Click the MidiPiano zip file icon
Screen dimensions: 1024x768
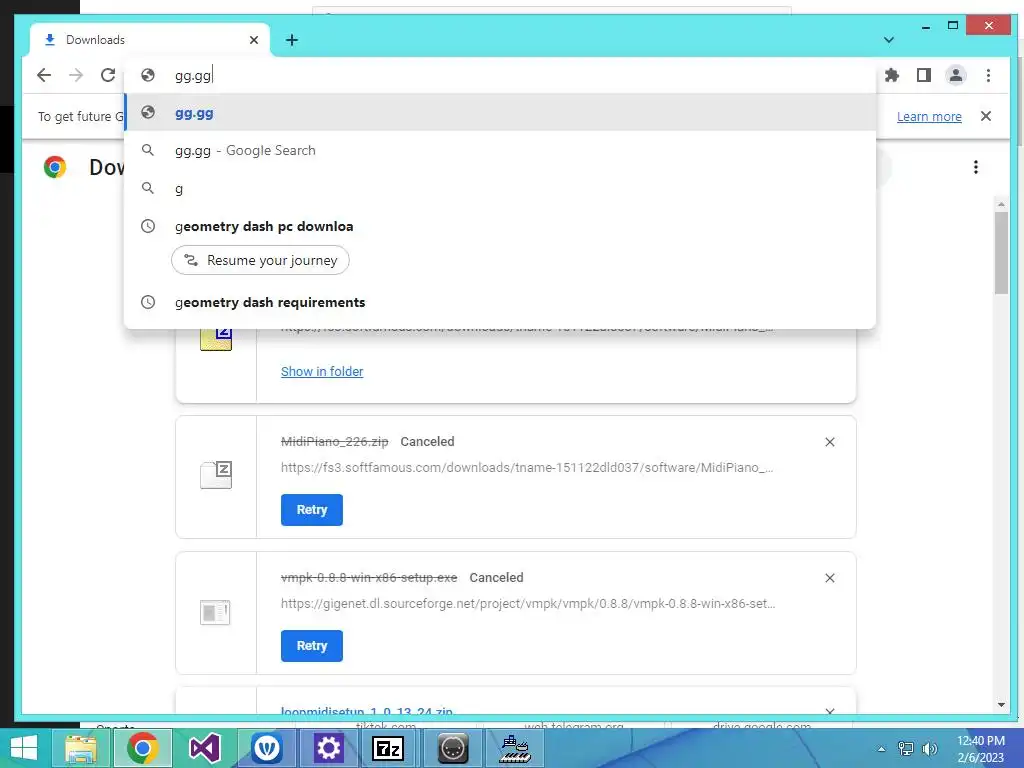point(216,475)
